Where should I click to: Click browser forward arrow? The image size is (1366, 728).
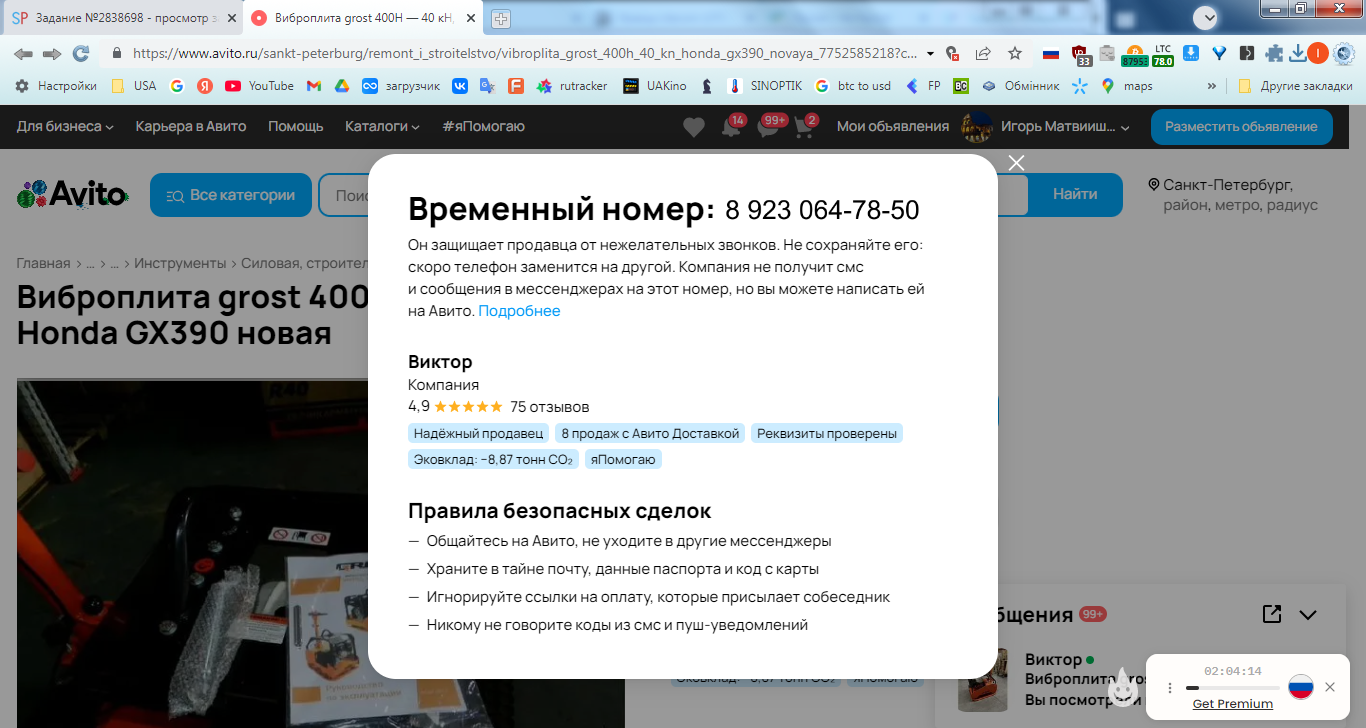coord(52,53)
